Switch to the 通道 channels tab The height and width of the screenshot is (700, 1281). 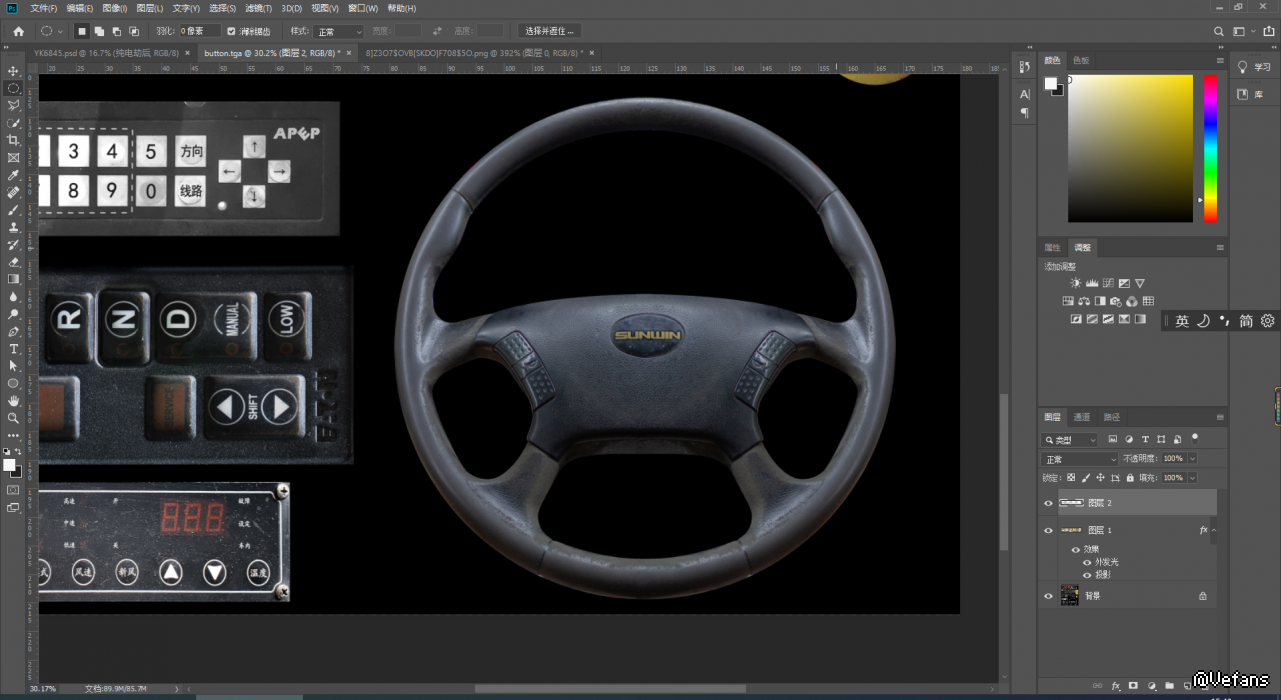(x=1082, y=417)
